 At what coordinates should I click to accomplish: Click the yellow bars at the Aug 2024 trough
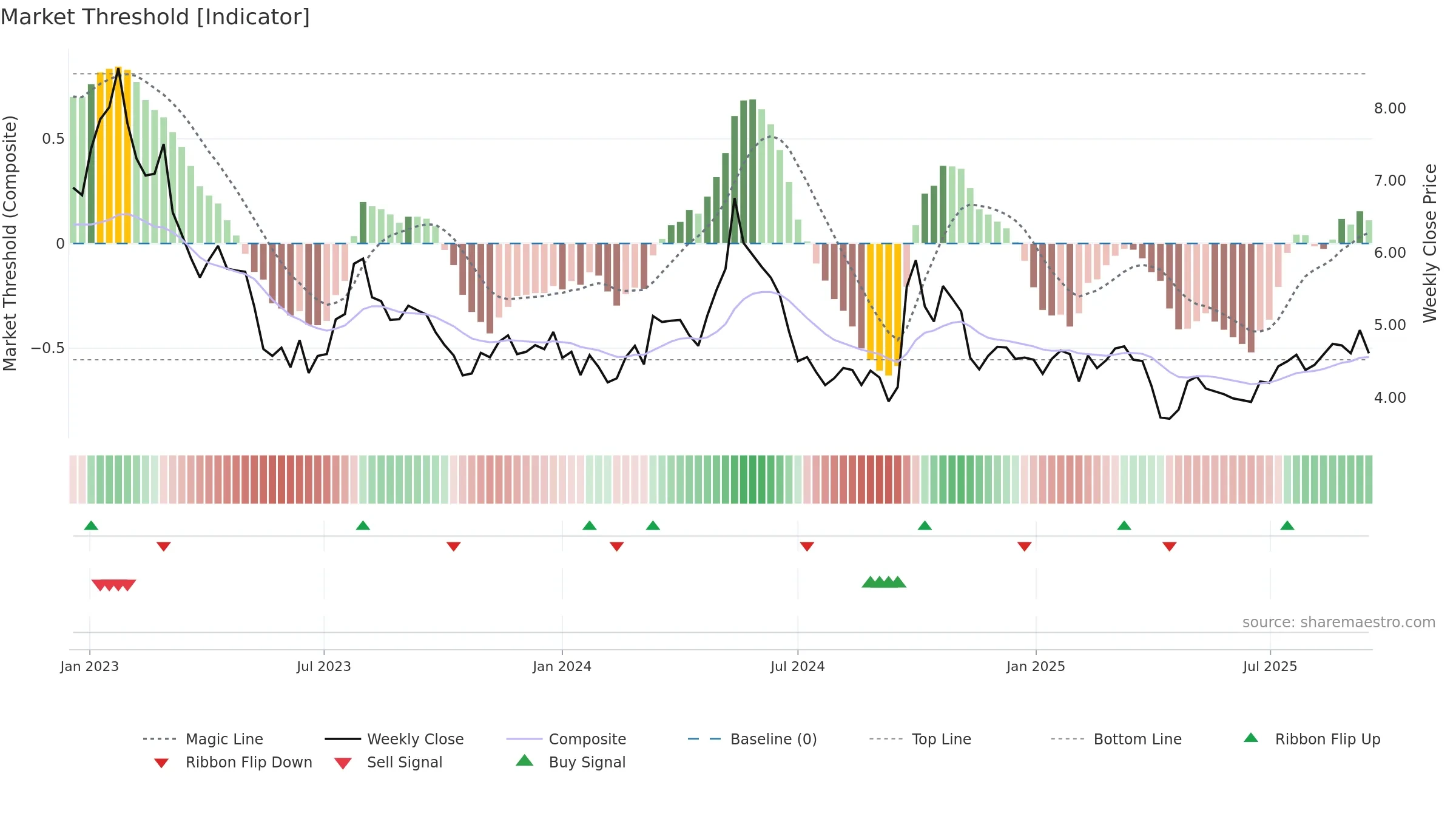tap(884, 309)
